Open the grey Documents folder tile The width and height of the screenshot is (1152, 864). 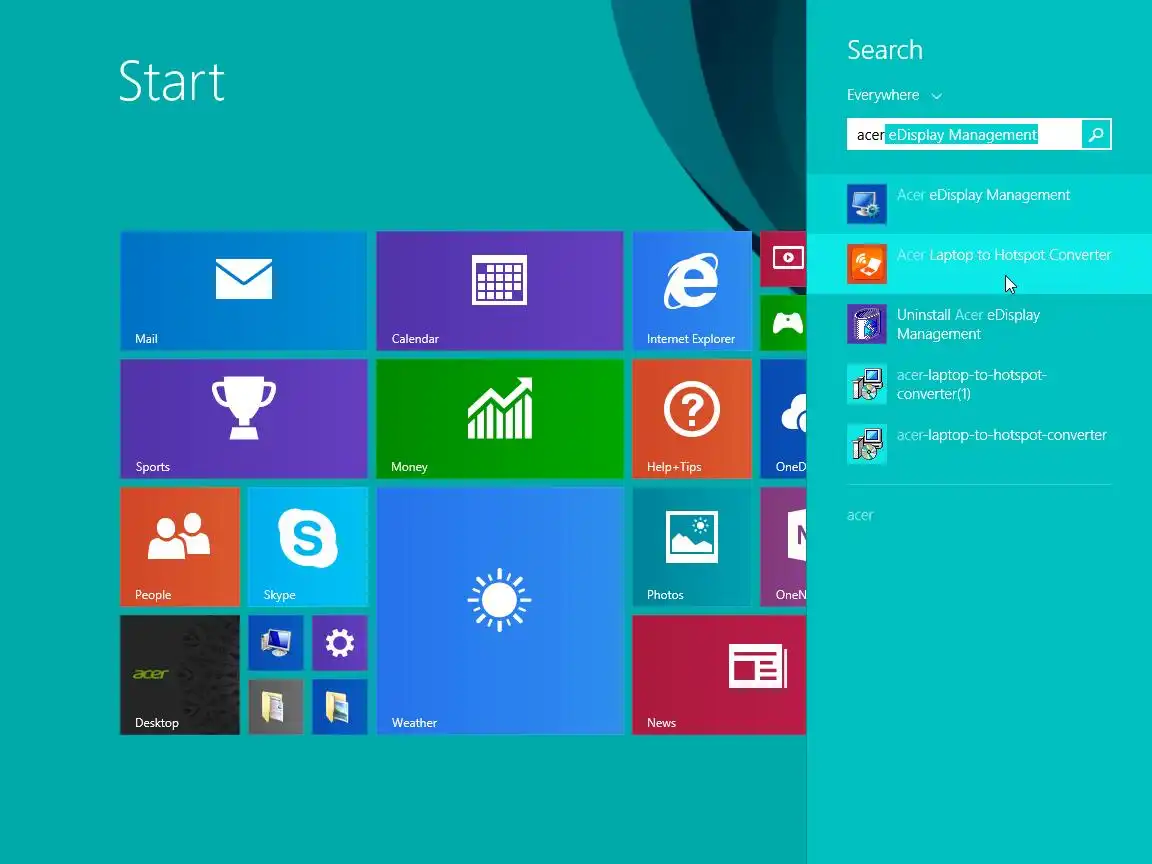(276, 707)
